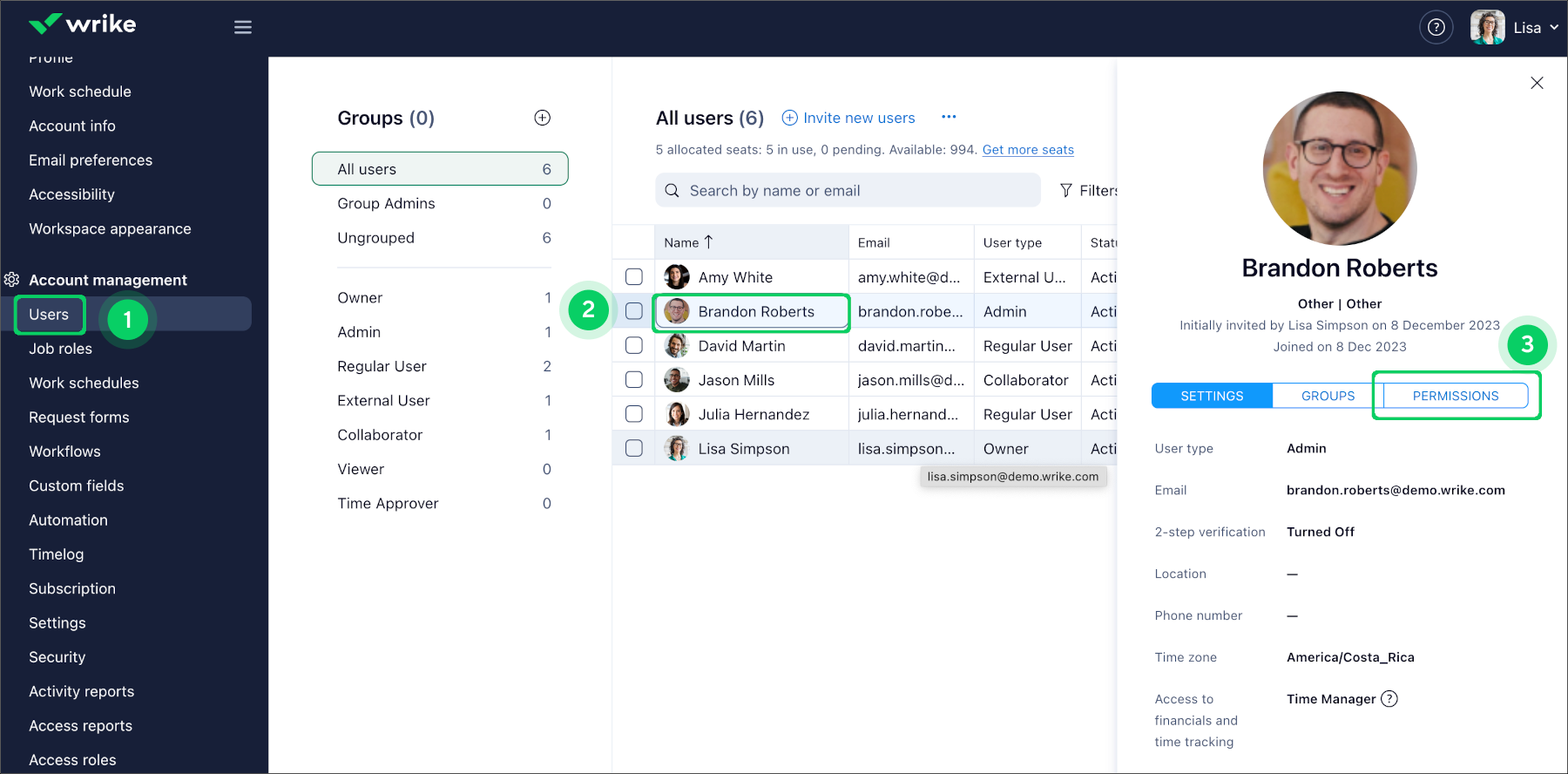This screenshot has width=1568, height=774.
Task: Select the Regular User group filter
Action: (382, 366)
